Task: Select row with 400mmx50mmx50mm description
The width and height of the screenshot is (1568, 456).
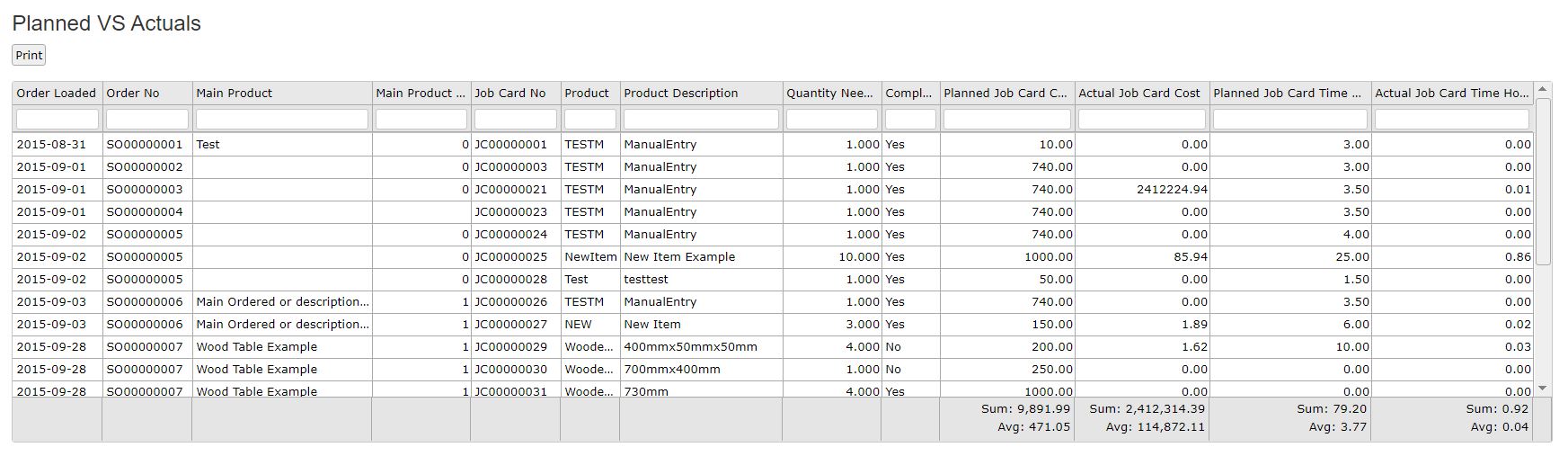Action: pos(690,347)
